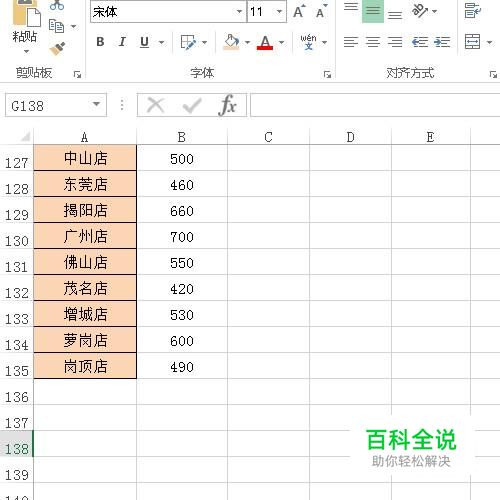The height and width of the screenshot is (500, 500).
Task: Select cell containing 中山店
Action: pyautogui.click(x=85, y=158)
